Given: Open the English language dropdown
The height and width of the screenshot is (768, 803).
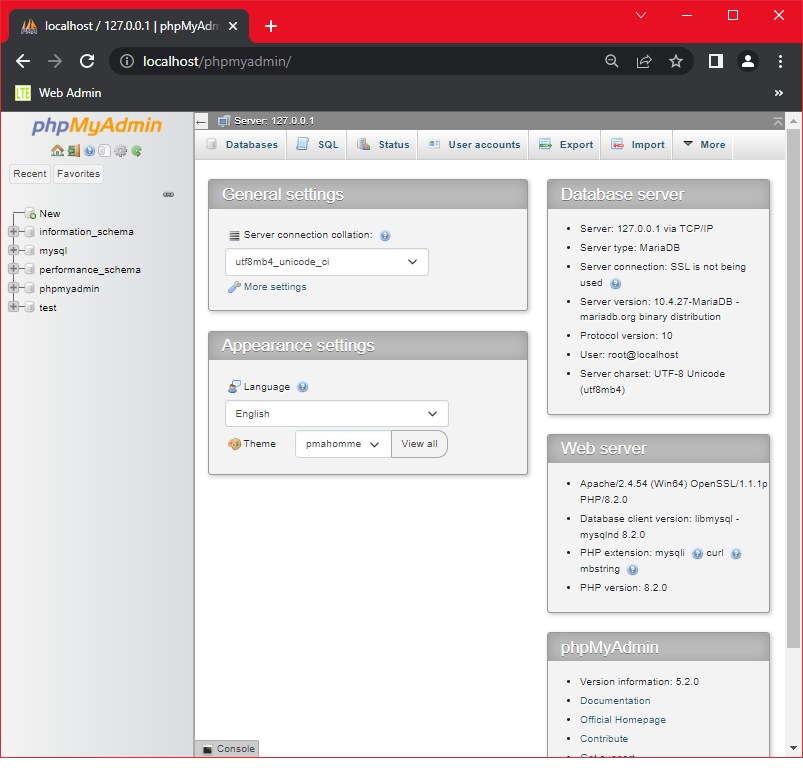Looking at the screenshot, I should tap(336, 414).
